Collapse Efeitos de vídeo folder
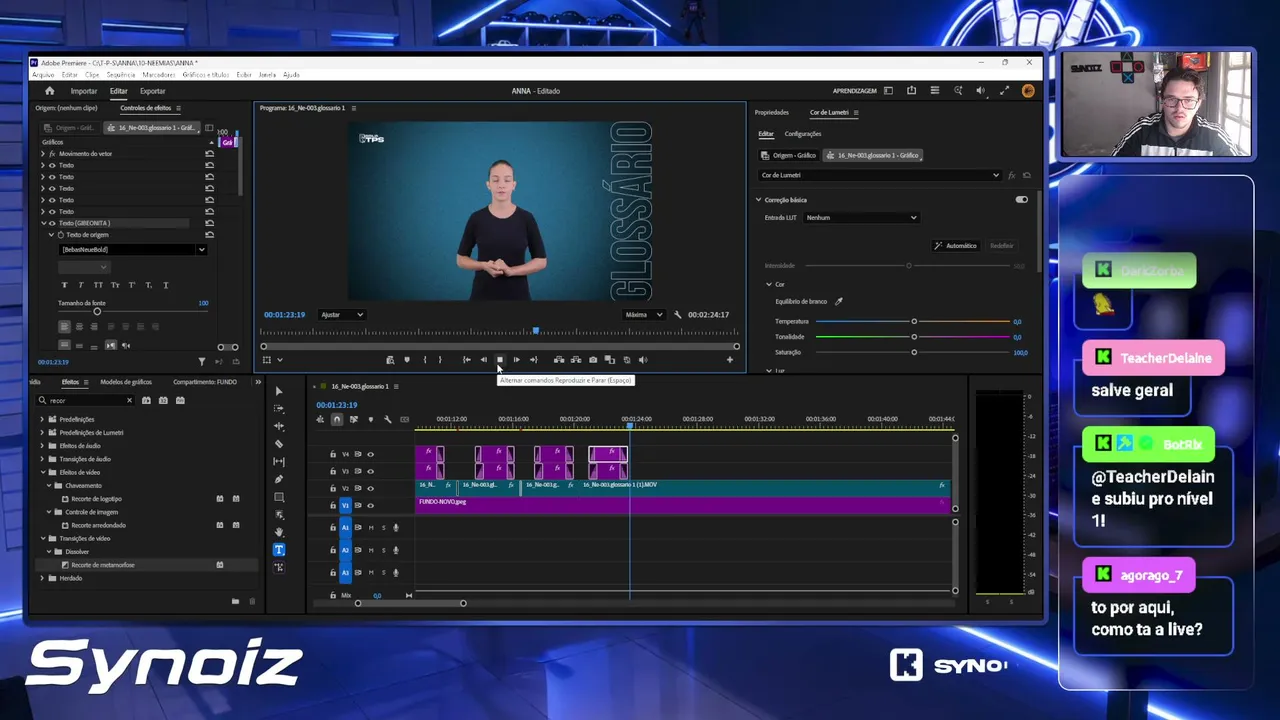The width and height of the screenshot is (1280, 720). (x=42, y=472)
